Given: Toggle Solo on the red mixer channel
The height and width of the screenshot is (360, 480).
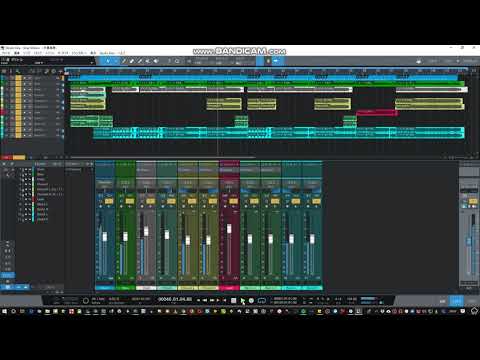Looking at the screenshot, I should 234,201.
